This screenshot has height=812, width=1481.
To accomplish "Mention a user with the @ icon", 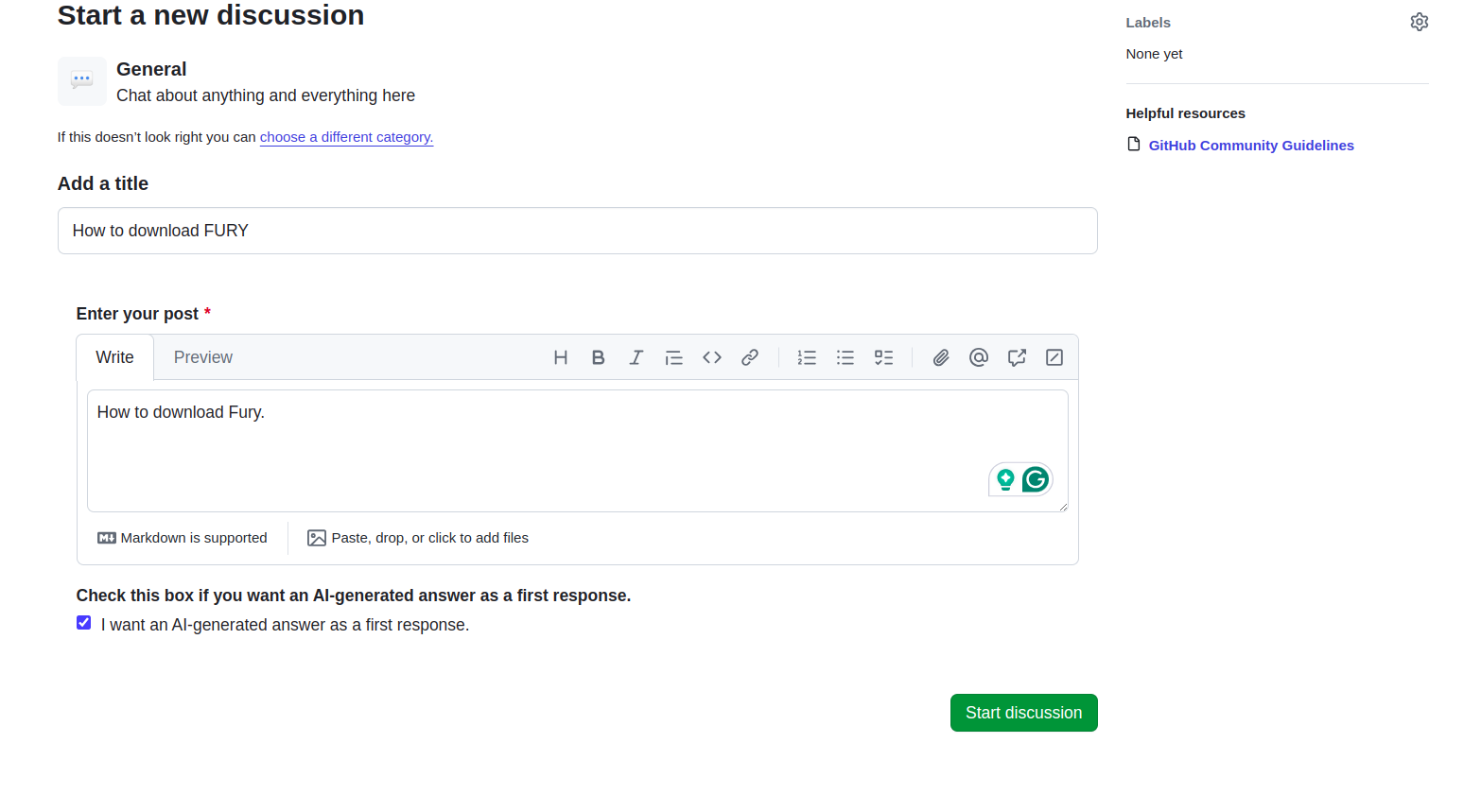I will click(979, 357).
